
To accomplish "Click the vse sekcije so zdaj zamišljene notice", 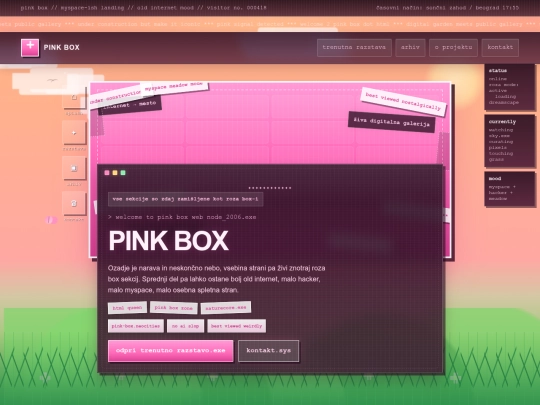I will [x=186, y=199].
